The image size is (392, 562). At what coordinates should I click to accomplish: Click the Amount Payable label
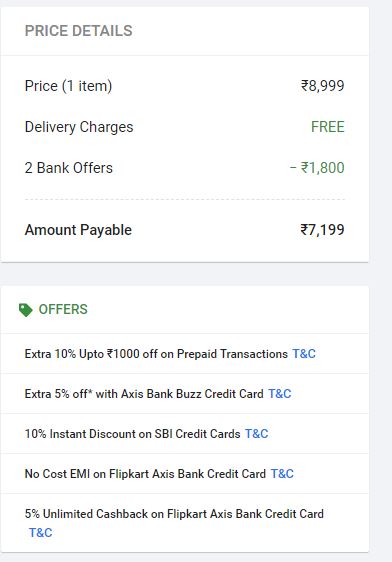point(78,230)
